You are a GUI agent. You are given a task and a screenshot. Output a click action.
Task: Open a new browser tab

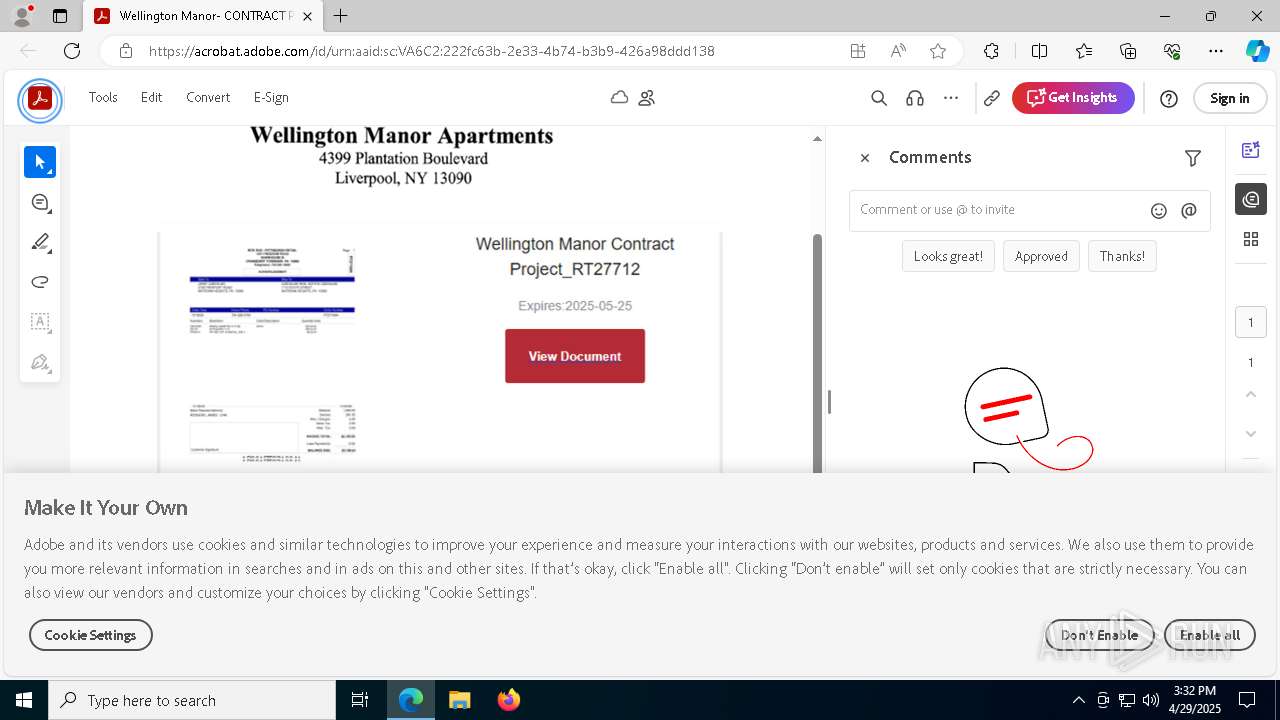(341, 16)
